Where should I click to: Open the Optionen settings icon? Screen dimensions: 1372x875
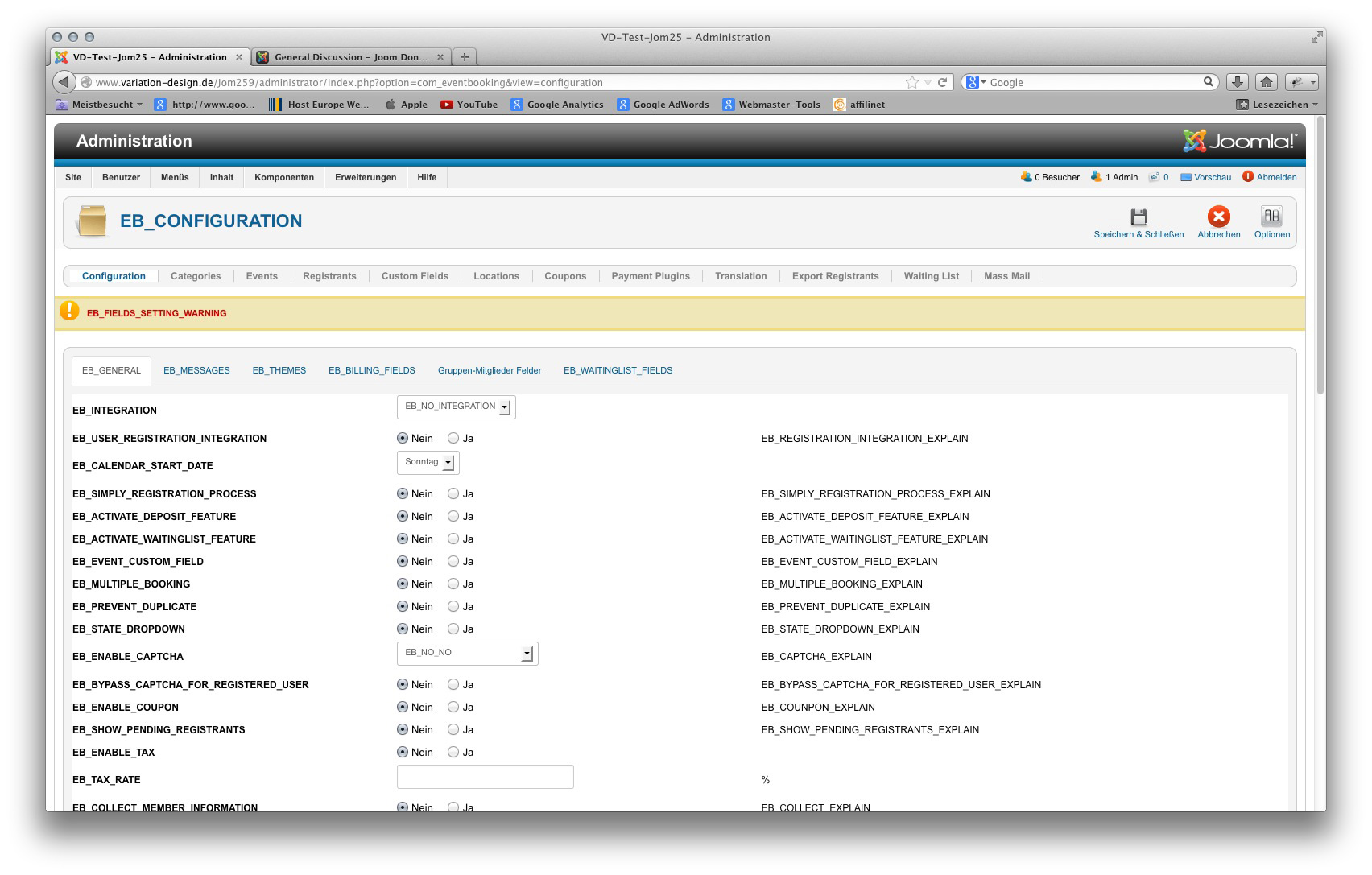pos(1271,217)
